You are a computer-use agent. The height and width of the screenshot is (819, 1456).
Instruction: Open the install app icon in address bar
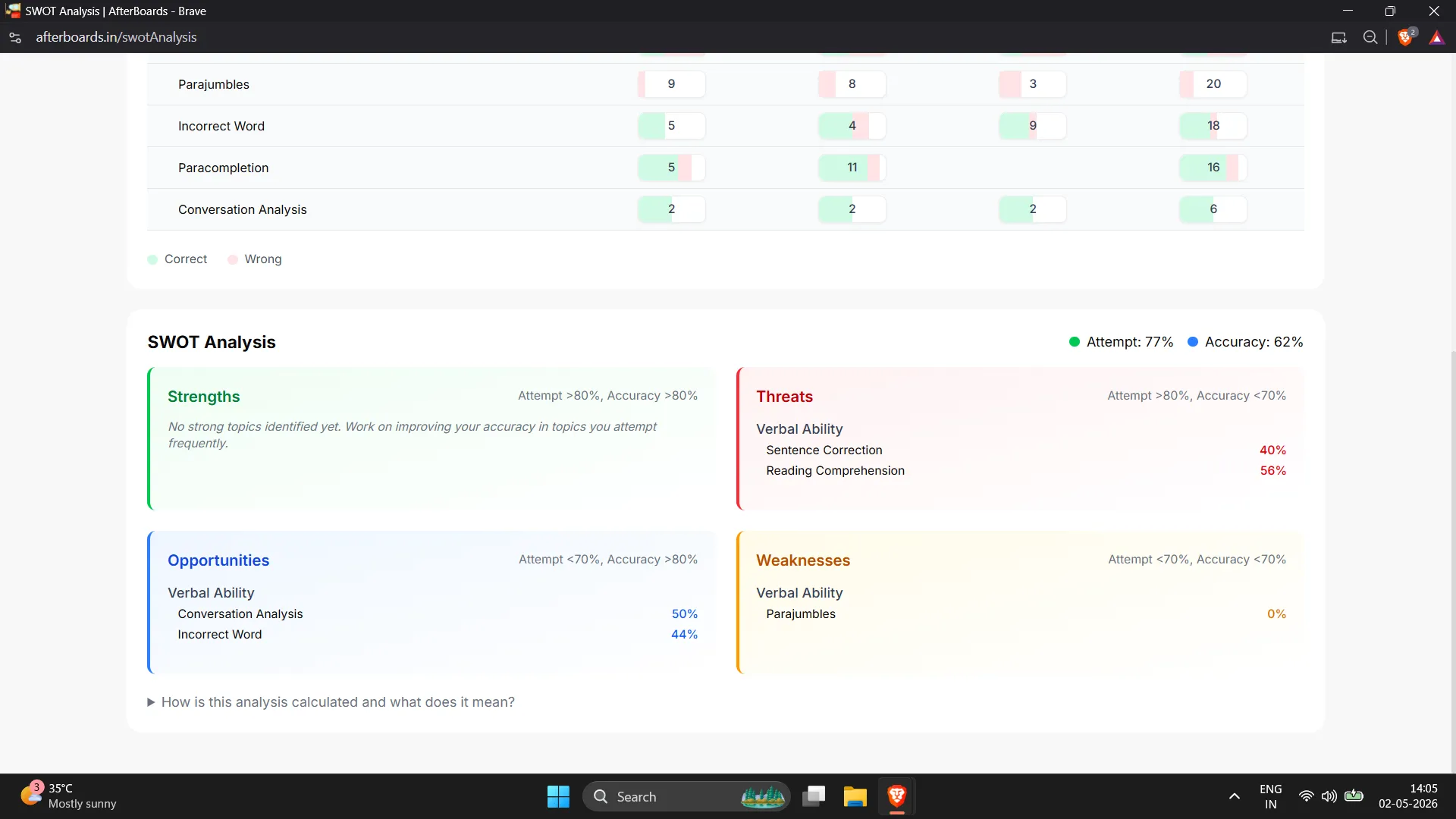pos(1339,37)
